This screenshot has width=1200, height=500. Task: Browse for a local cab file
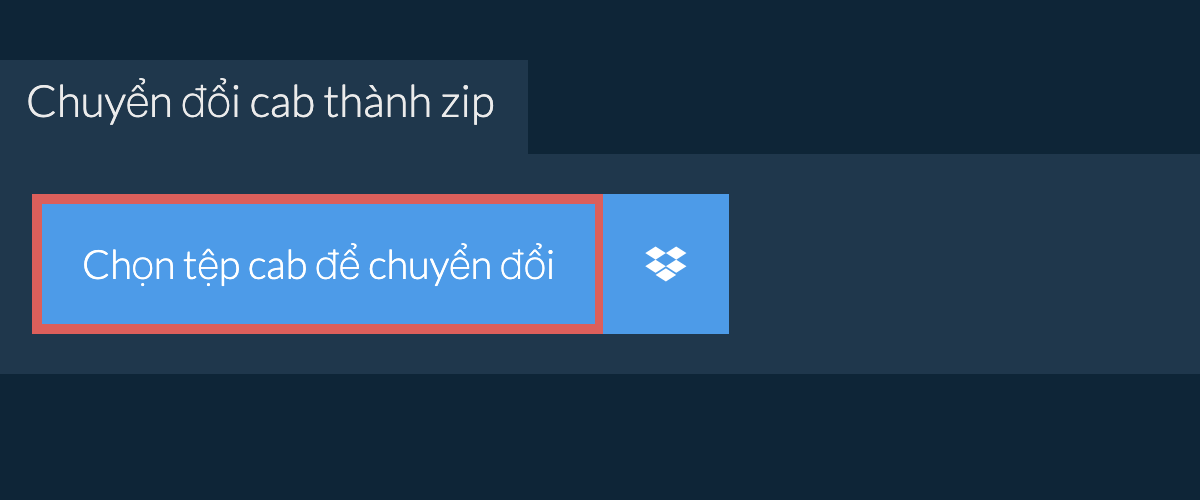(x=318, y=264)
